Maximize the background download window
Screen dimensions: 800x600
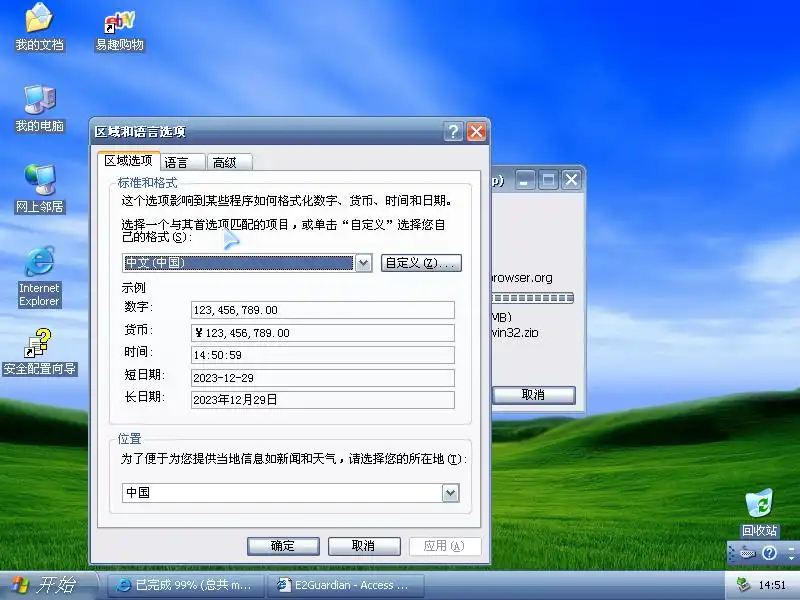click(548, 180)
